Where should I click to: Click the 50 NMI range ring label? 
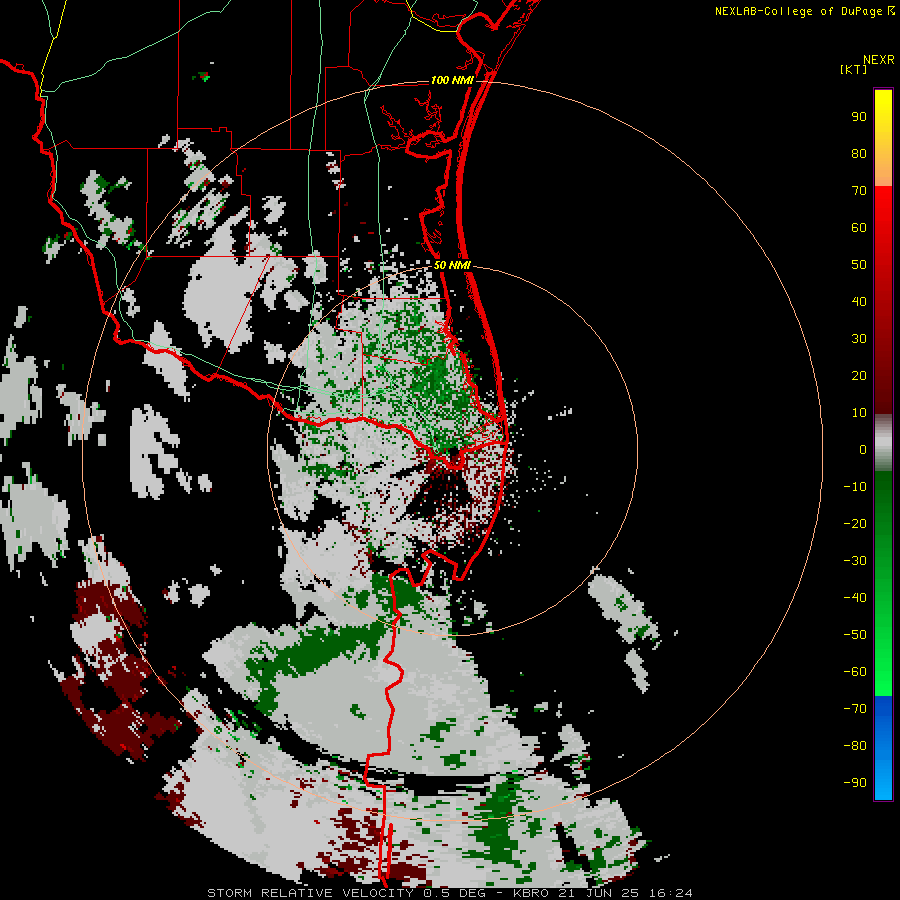pos(452,265)
